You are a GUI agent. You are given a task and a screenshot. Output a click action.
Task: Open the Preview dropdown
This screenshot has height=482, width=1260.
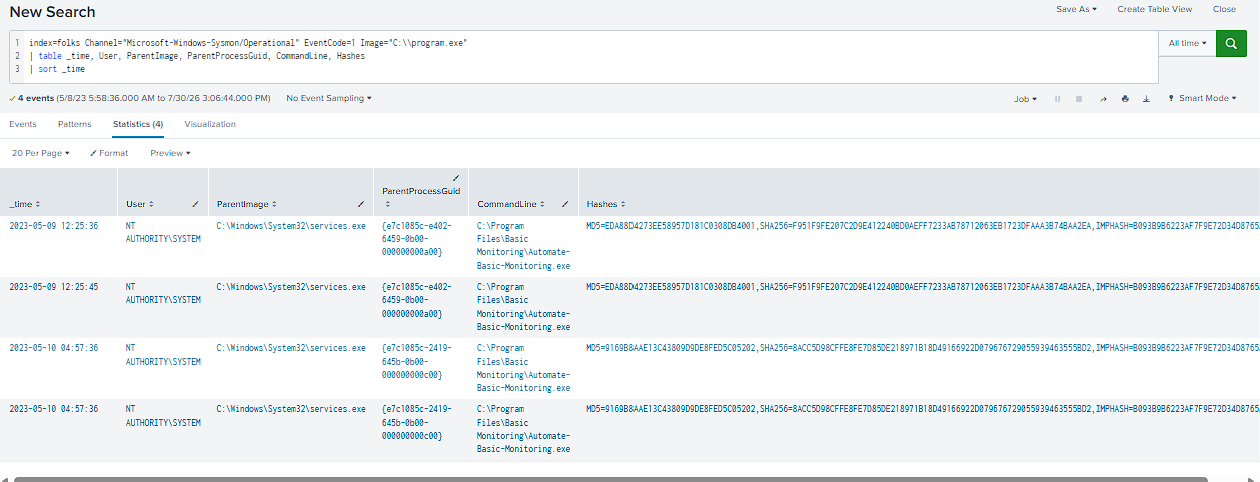[170, 153]
